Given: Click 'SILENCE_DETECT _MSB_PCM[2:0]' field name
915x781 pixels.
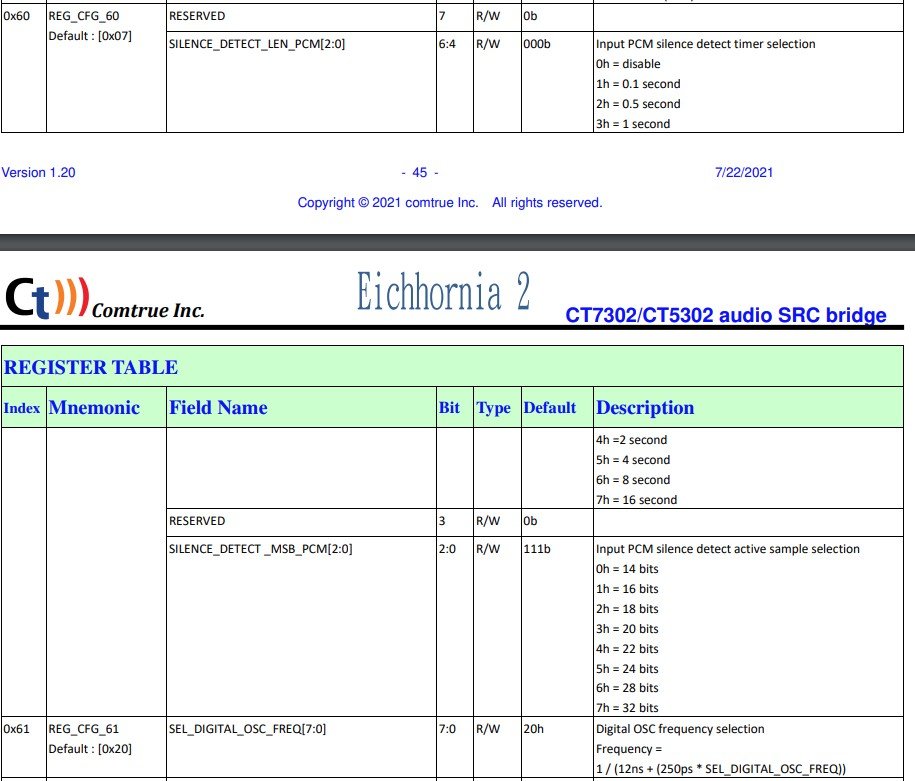Looking at the screenshot, I should pos(260,549).
